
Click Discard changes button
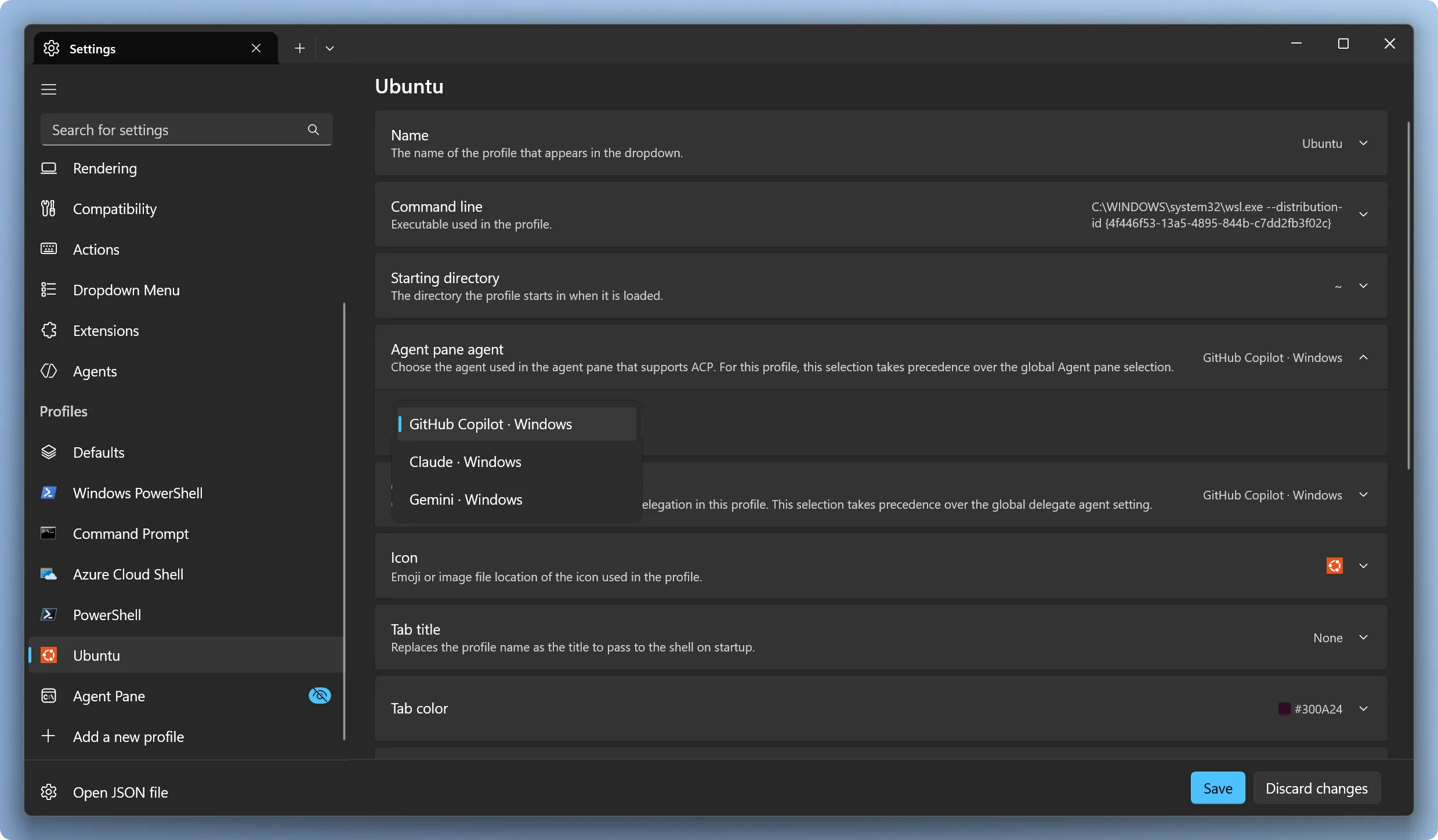click(1317, 788)
